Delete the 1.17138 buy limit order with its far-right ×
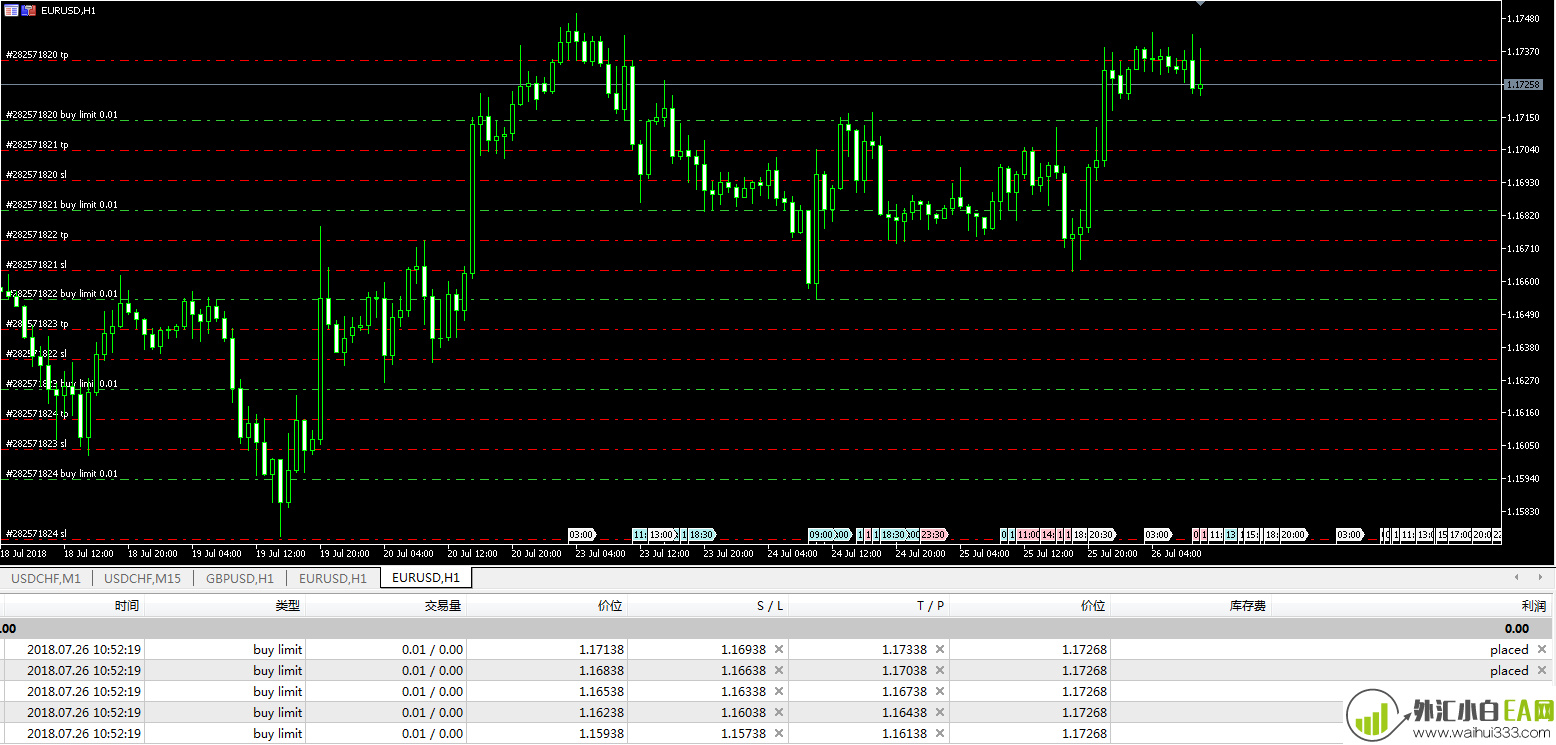 (1542, 649)
